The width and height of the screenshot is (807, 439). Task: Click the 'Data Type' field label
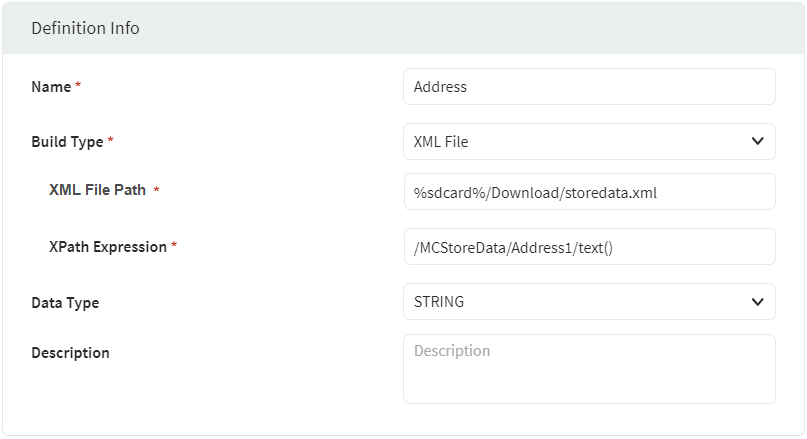[x=65, y=302]
